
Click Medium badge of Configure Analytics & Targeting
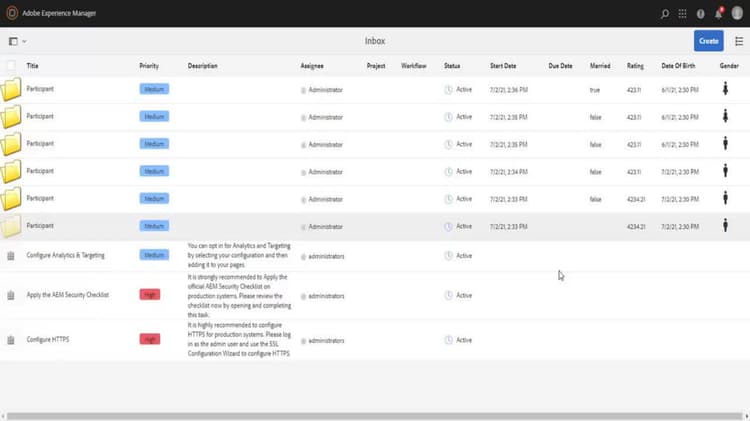[x=154, y=255]
